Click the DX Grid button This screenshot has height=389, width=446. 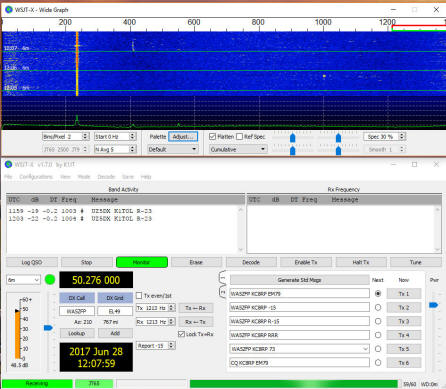[x=115, y=298]
